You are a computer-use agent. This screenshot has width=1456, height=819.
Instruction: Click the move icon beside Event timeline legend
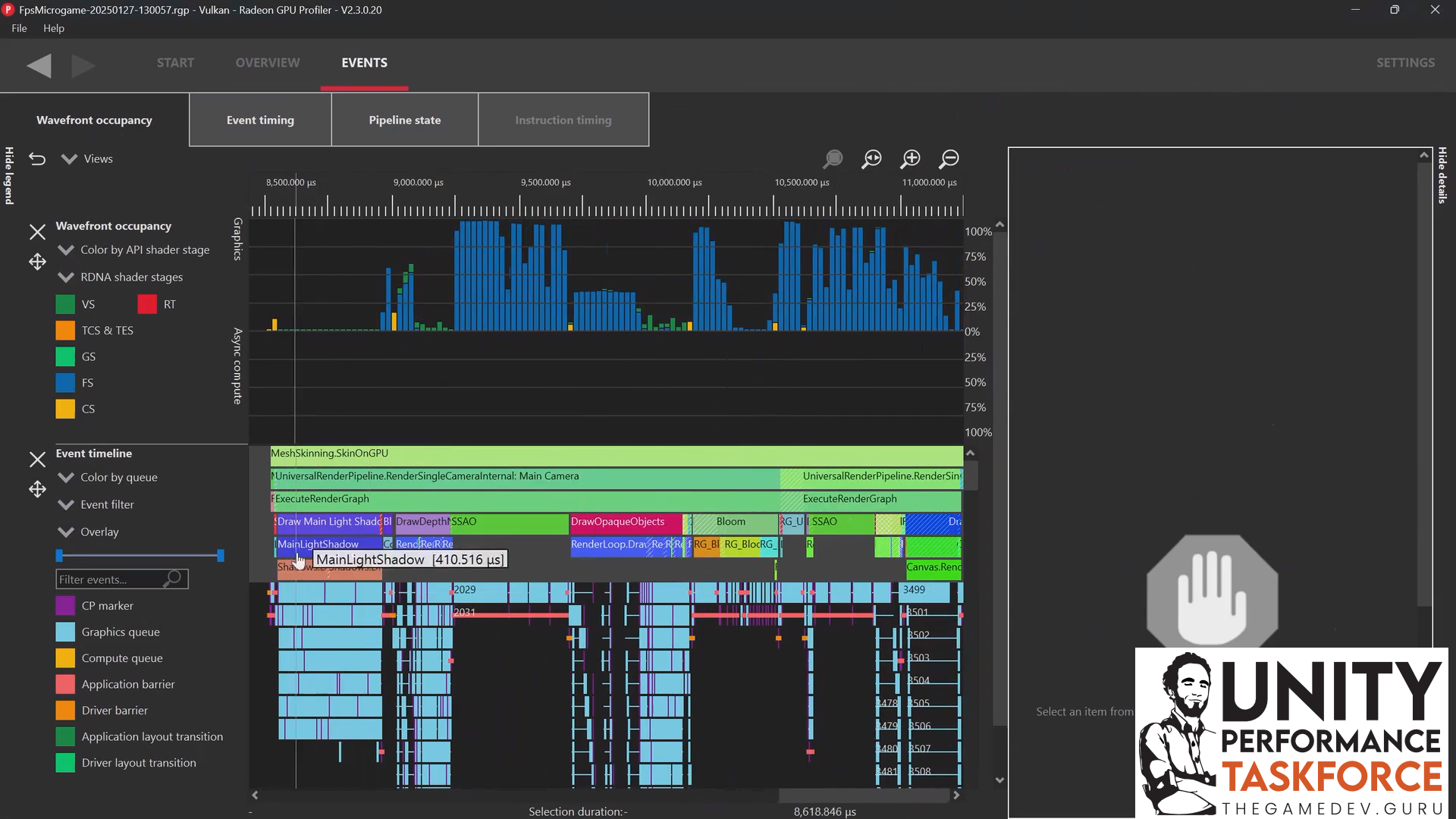[x=36, y=489]
